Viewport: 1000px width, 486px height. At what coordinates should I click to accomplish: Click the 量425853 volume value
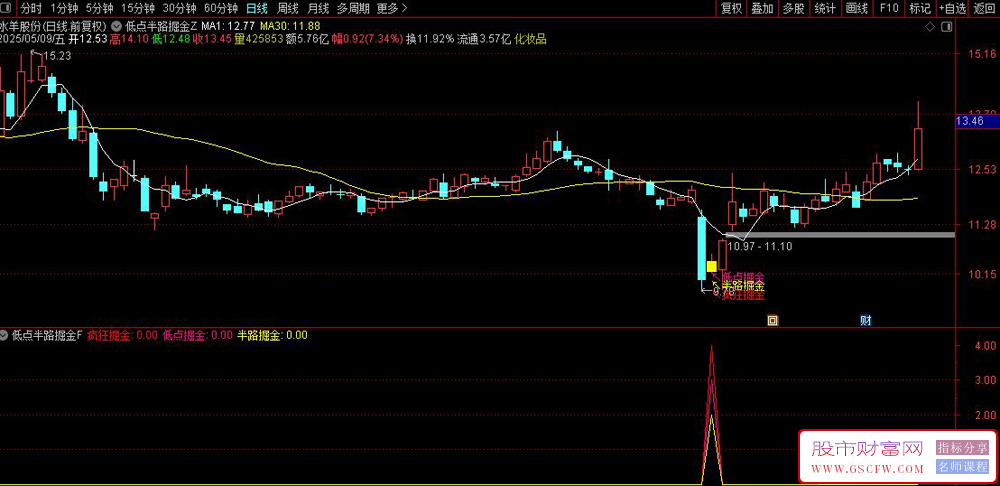point(258,39)
